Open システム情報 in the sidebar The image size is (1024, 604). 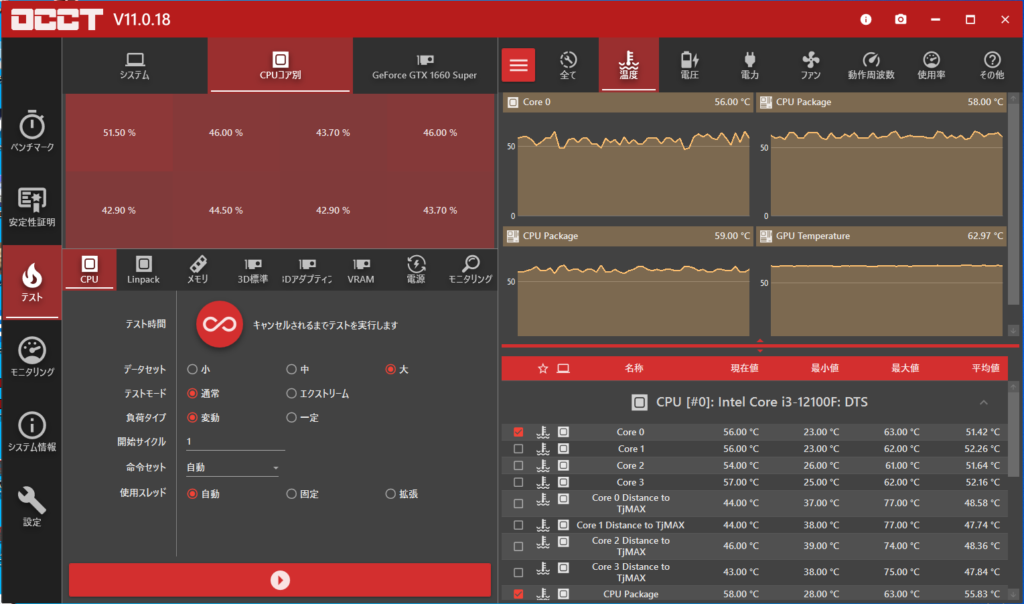click(32, 432)
